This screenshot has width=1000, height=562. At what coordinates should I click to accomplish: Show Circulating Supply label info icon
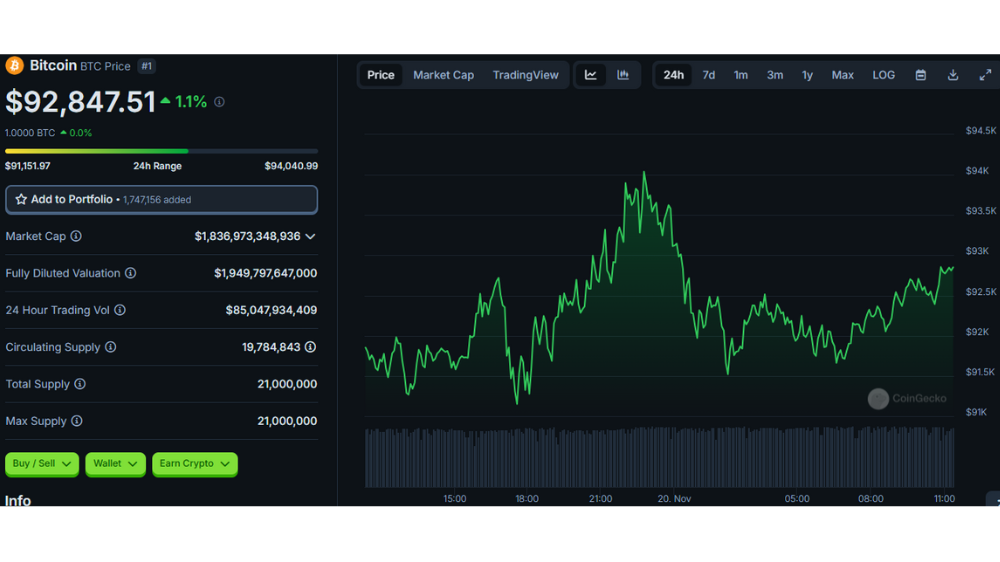point(111,347)
